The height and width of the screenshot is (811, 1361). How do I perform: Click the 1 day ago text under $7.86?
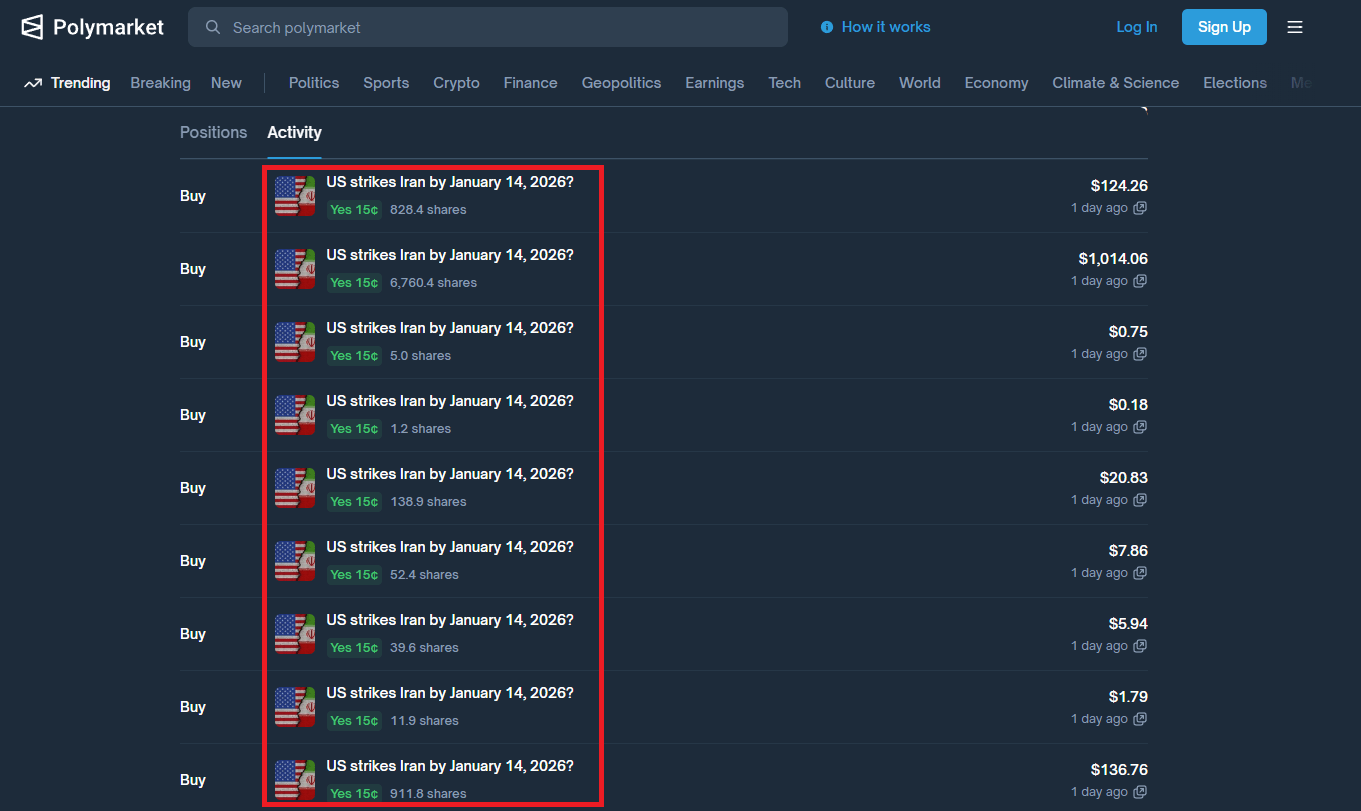tap(1099, 573)
